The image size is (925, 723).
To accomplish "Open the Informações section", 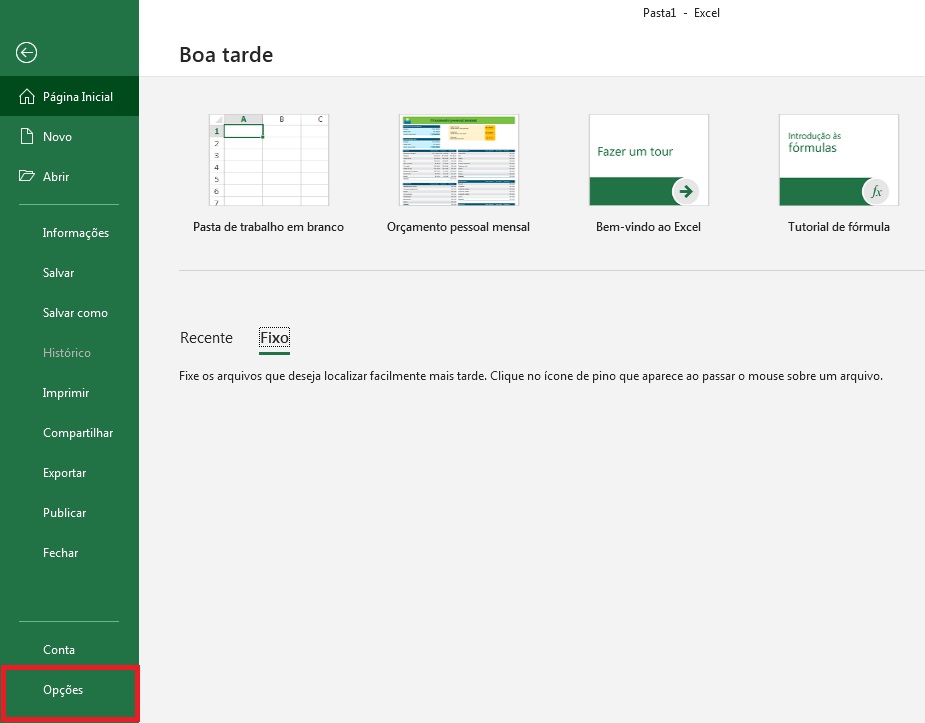I will coord(69,233).
